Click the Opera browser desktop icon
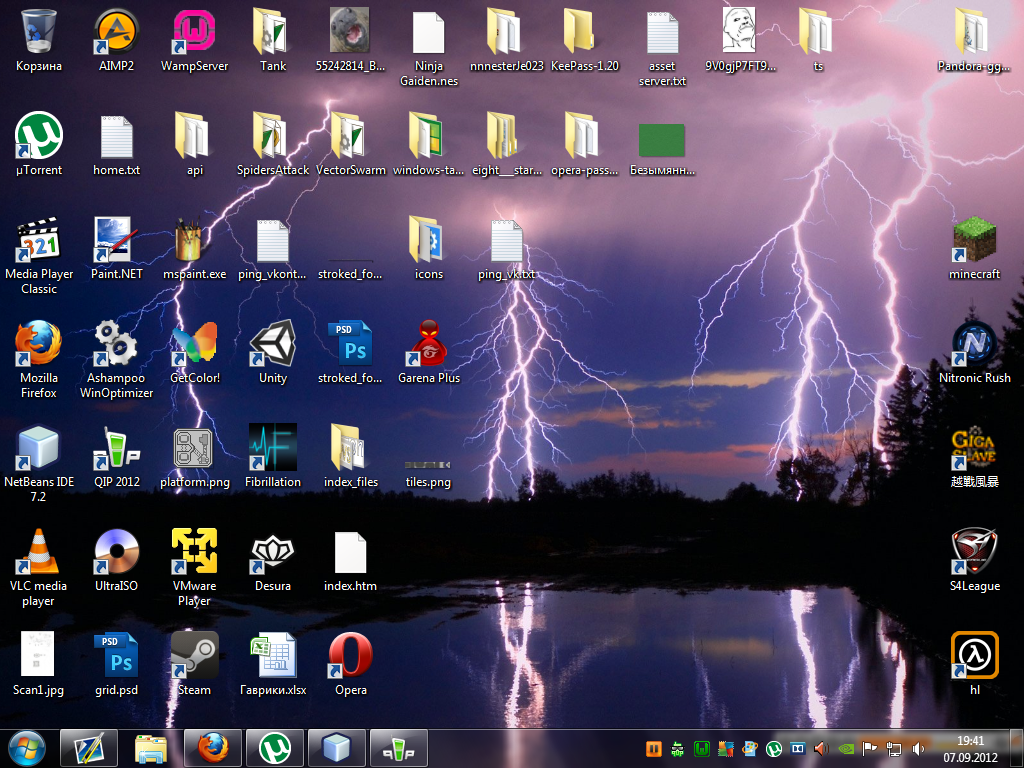Screen dimensions: 1024x768 click(x=350, y=656)
